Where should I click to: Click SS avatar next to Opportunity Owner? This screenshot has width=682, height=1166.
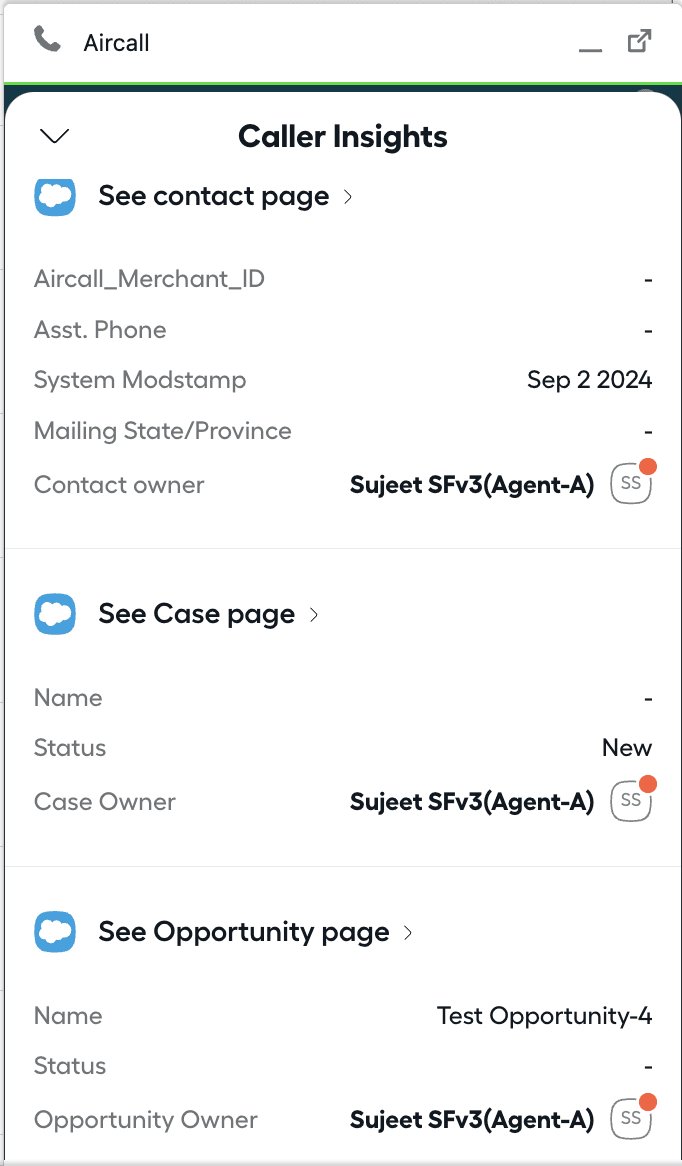pyautogui.click(x=630, y=1119)
